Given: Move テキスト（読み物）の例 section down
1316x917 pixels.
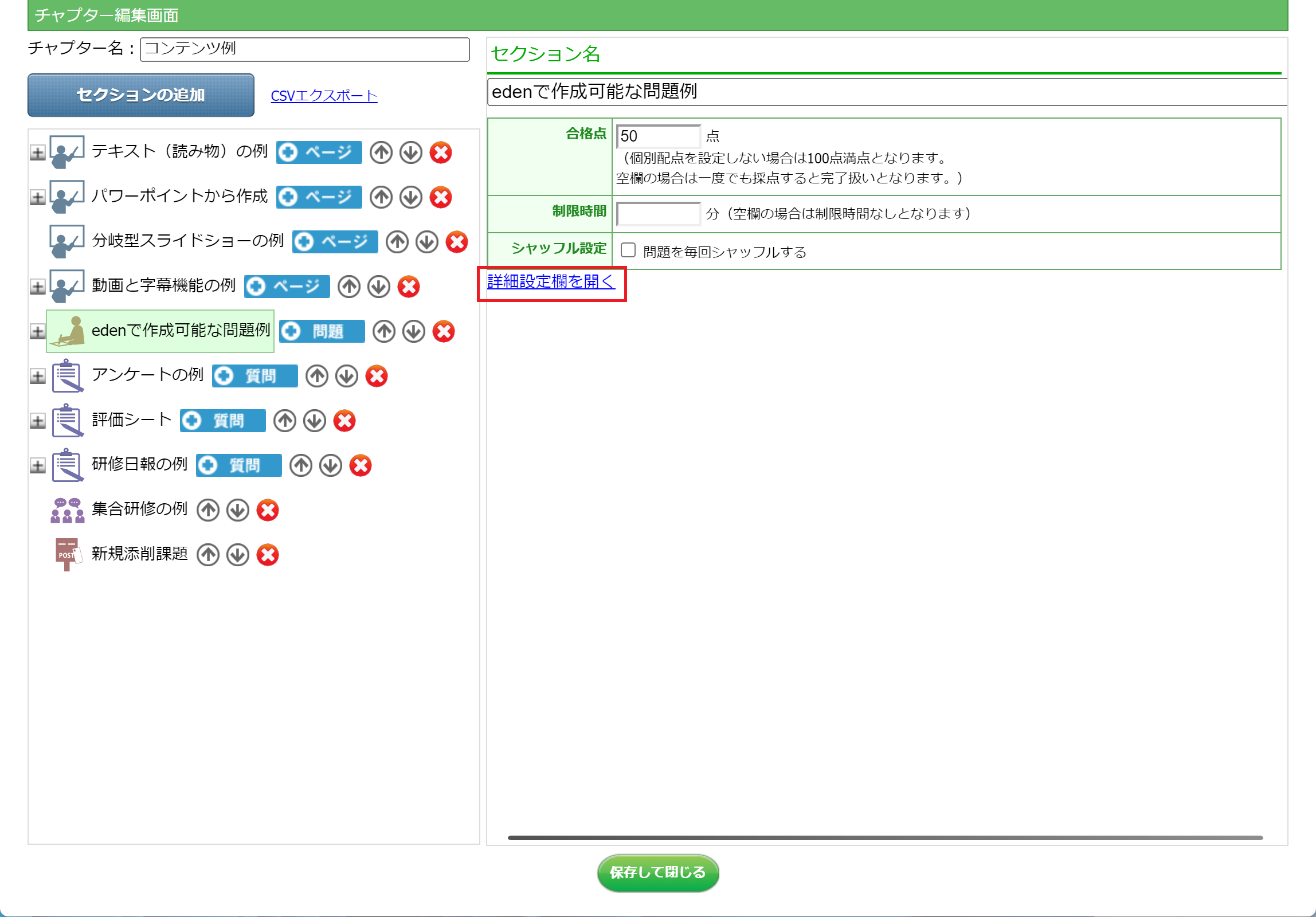Looking at the screenshot, I should point(411,152).
